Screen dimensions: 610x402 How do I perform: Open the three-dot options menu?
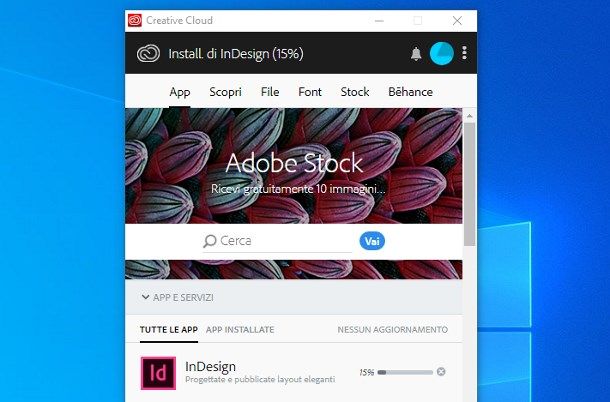[x=464, y=53]
